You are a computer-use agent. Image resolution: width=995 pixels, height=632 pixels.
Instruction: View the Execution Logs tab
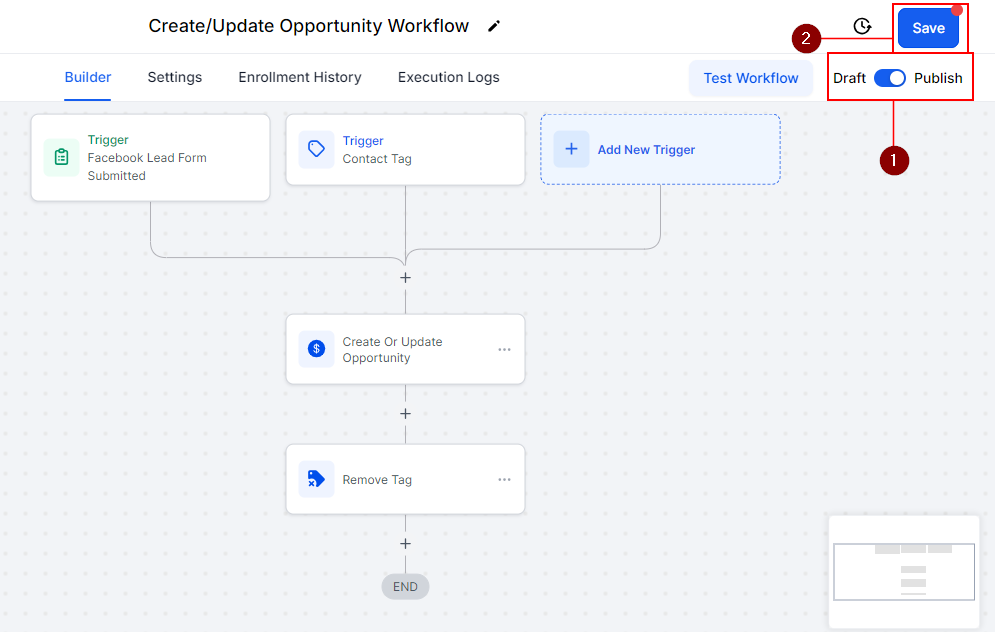tap(448, 77)
